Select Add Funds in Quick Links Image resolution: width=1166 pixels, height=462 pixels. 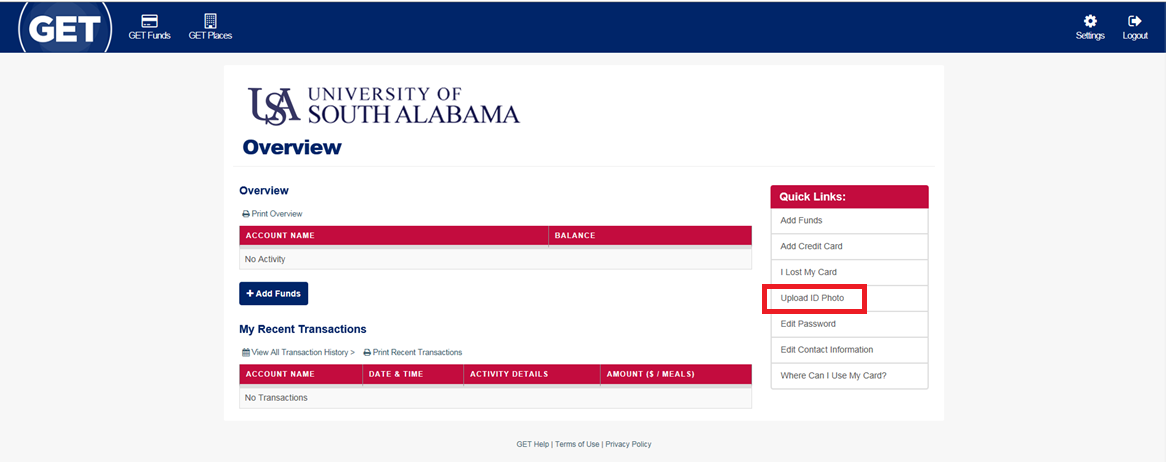pos(849,221)
